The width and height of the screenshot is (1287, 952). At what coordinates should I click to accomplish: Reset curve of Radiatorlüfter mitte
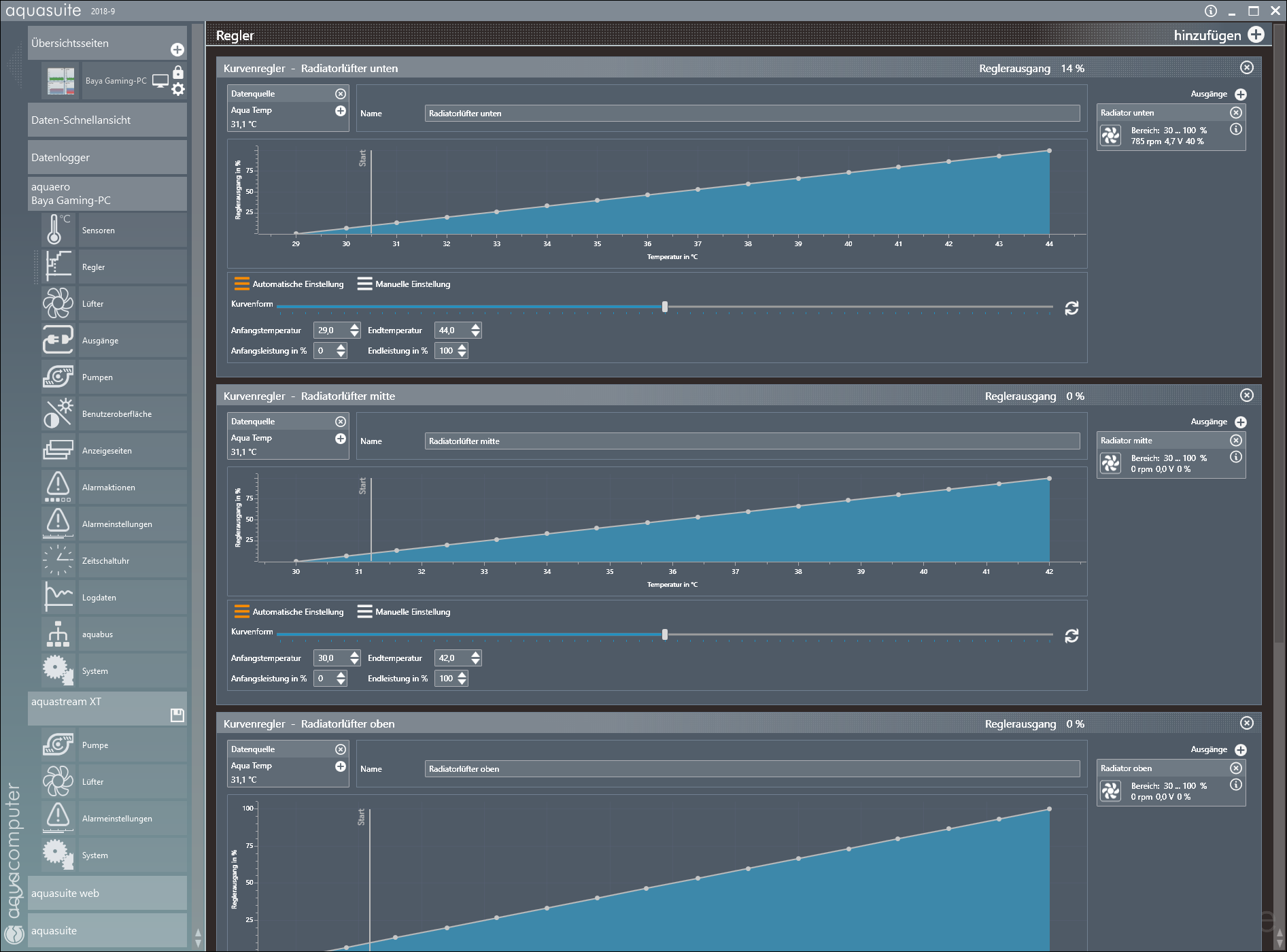point(1071,636)
